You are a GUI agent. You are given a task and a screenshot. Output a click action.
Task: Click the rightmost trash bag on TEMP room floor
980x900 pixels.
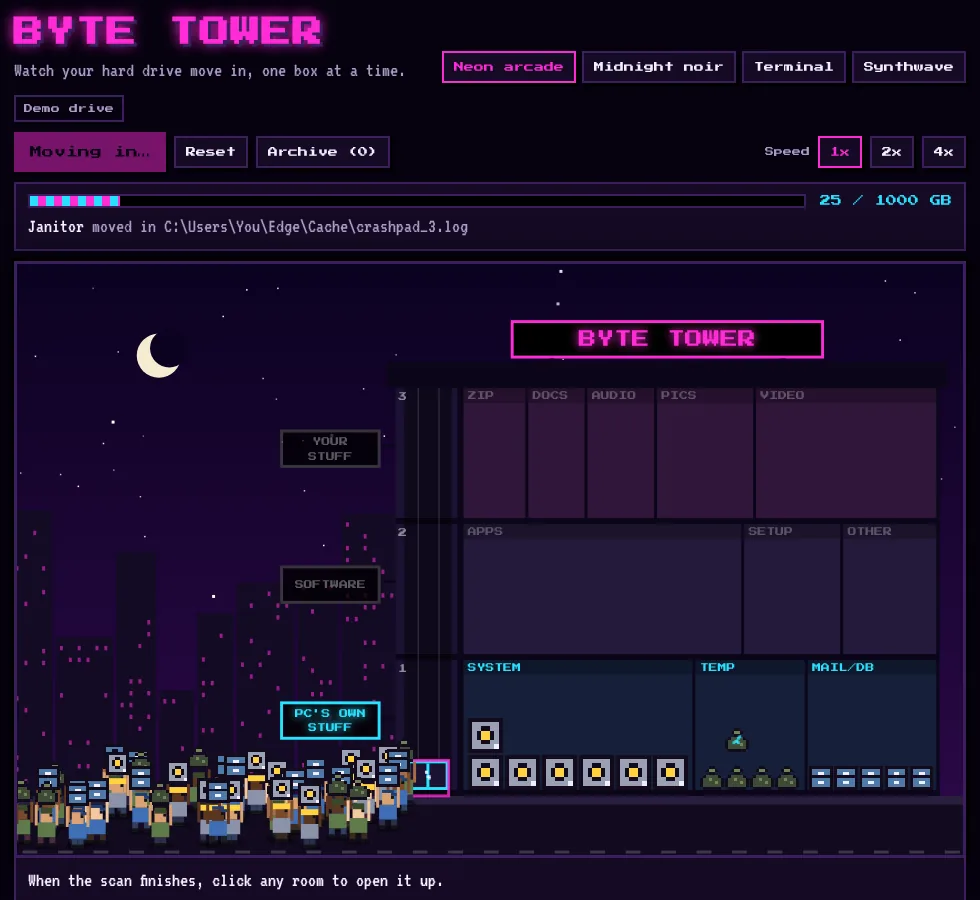pyautogui.click(x=787, y=778)
